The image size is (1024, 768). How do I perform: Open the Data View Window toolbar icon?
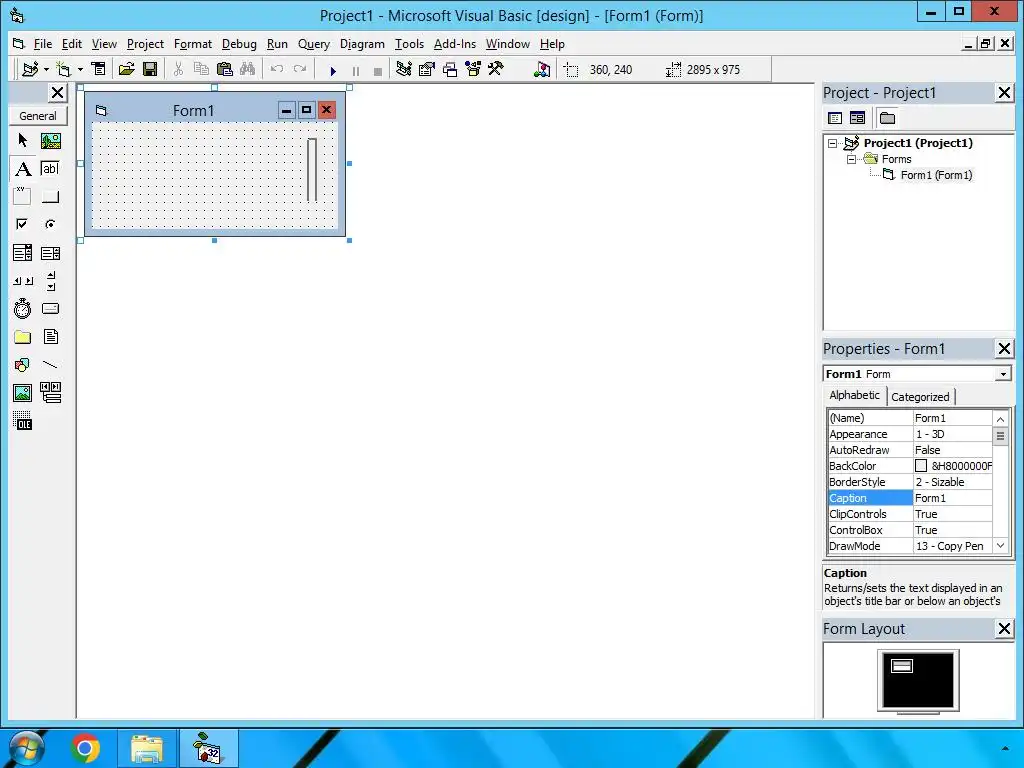[x=542, y=69]
